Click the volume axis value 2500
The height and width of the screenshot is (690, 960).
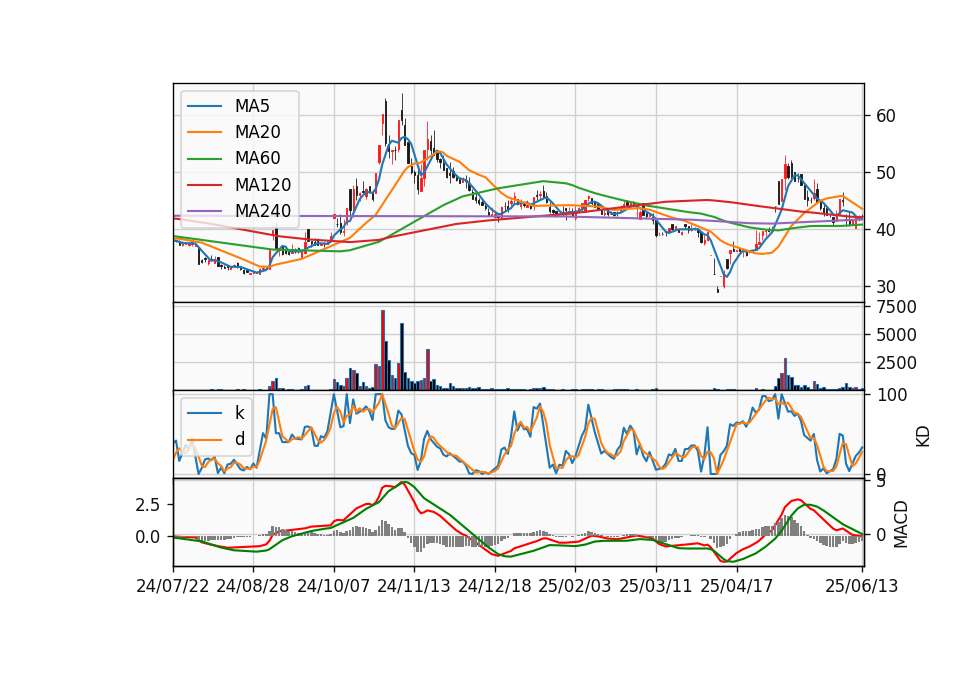[896, 363]
